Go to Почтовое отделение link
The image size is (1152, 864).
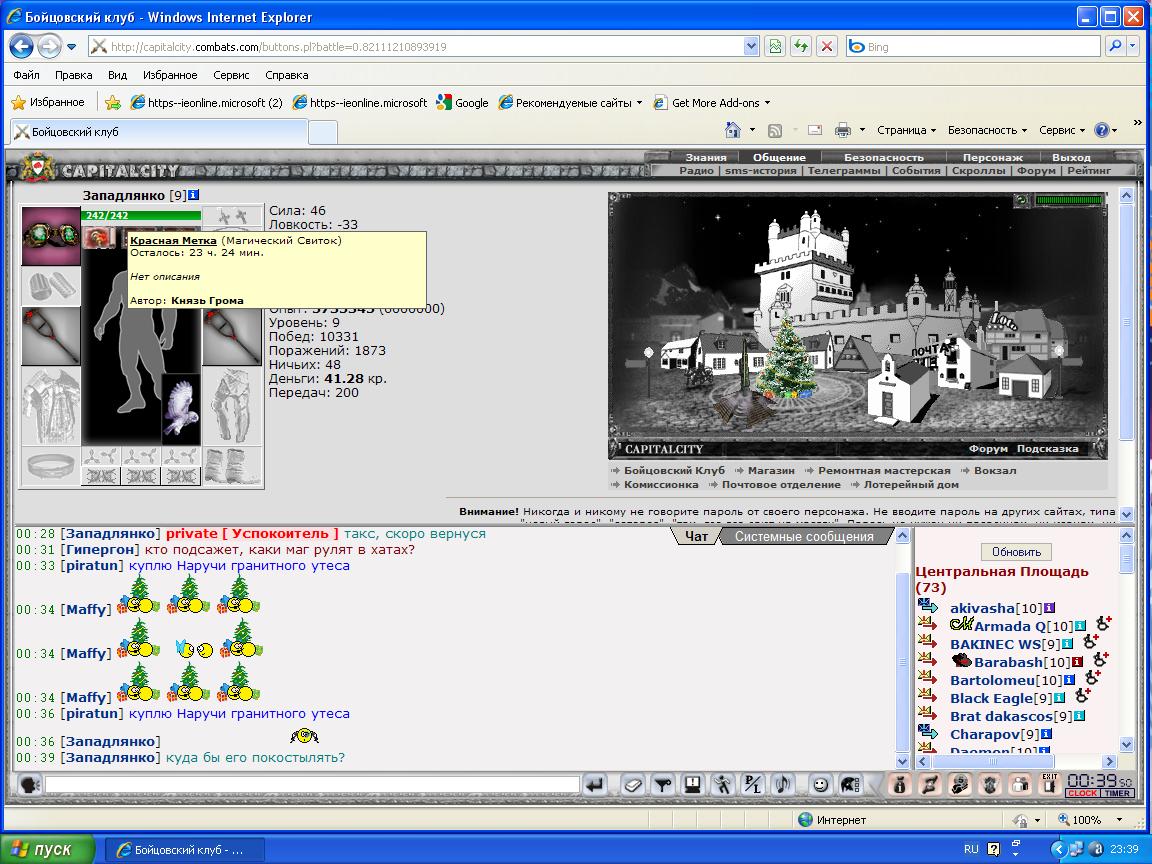click(x=780, y=484)
